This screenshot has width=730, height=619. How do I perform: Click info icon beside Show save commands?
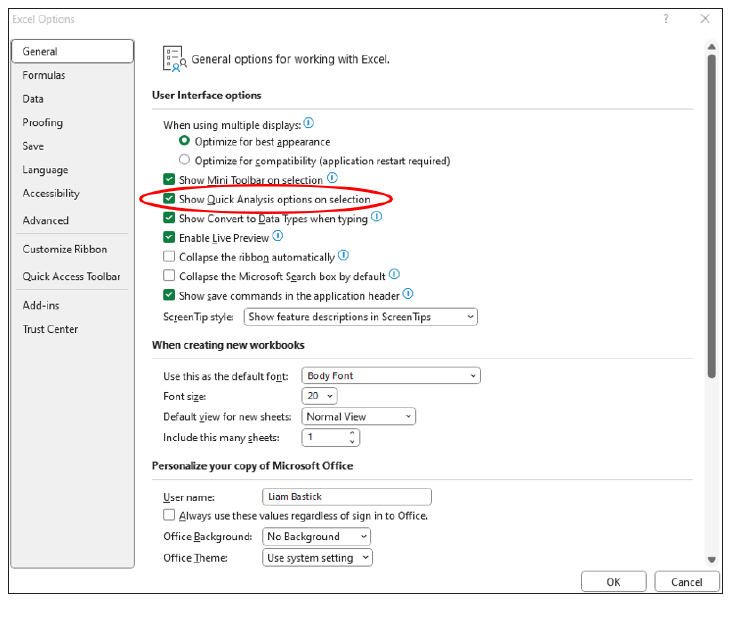tap(408, 294)
